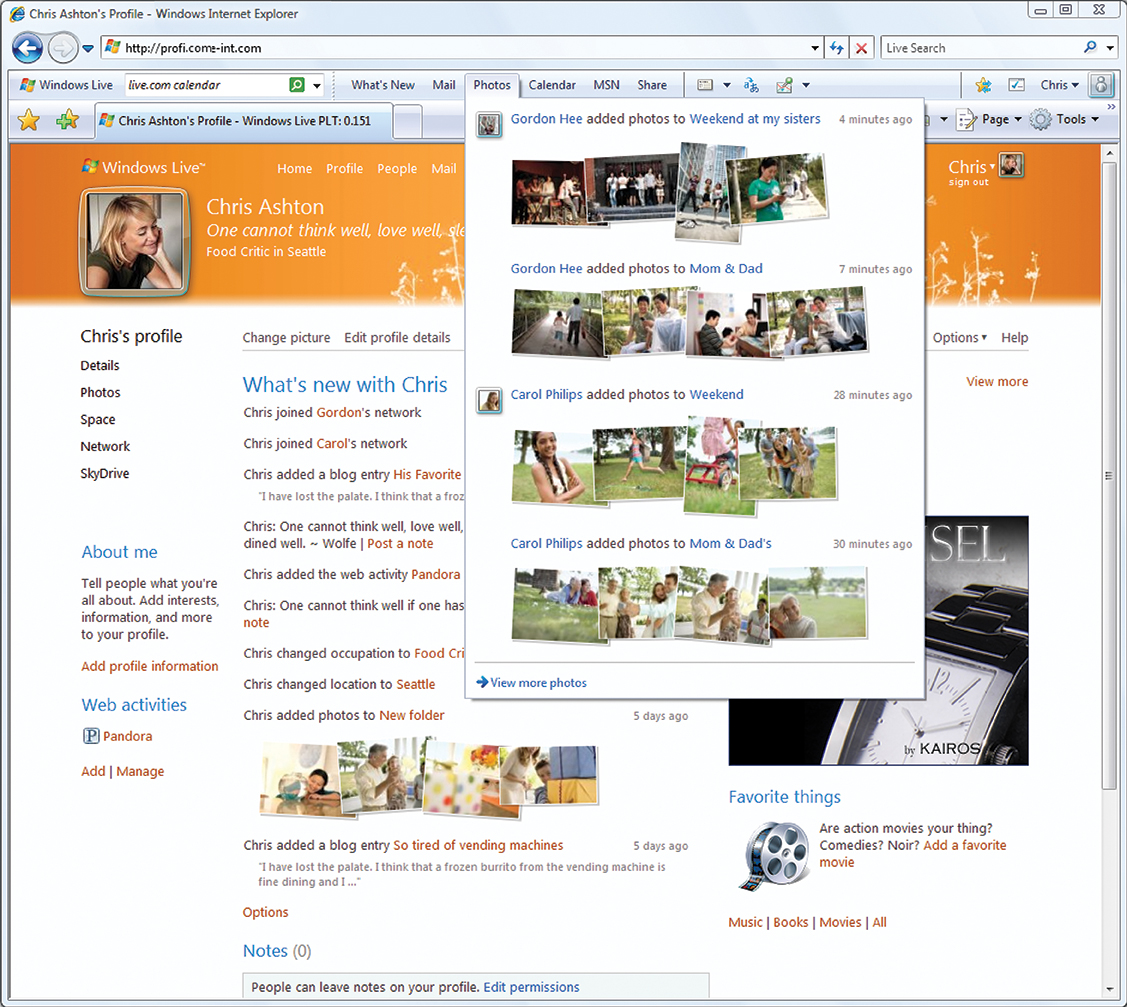The width and height of the screenshot is (1127, 1007).
Task: Open the Chris account dropdown in toolbar
Action: pyautogui.click(x=1059, y=85)
